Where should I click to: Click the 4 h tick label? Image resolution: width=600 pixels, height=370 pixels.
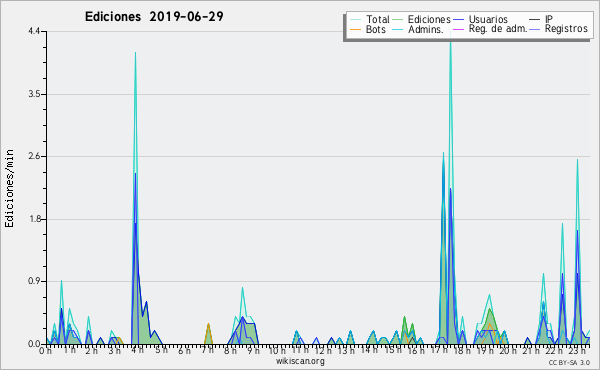(x=137, y=350)
